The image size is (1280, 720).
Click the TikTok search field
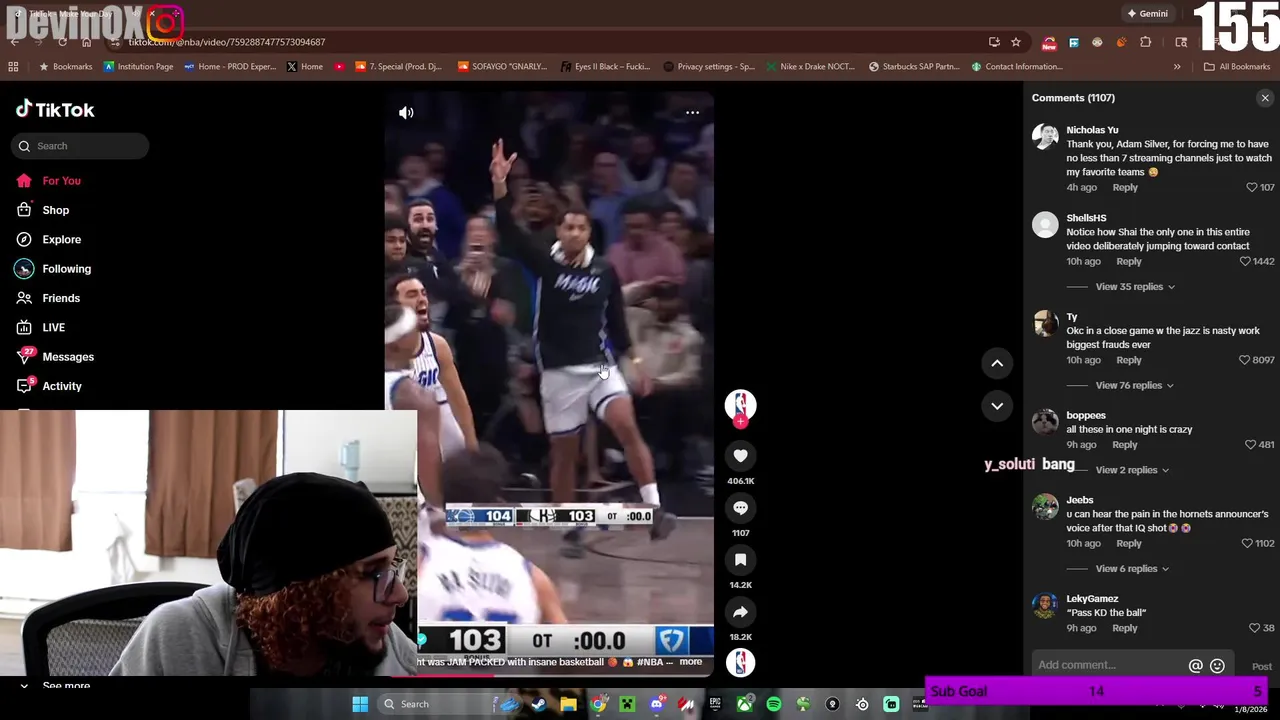[x=80, y=146]
